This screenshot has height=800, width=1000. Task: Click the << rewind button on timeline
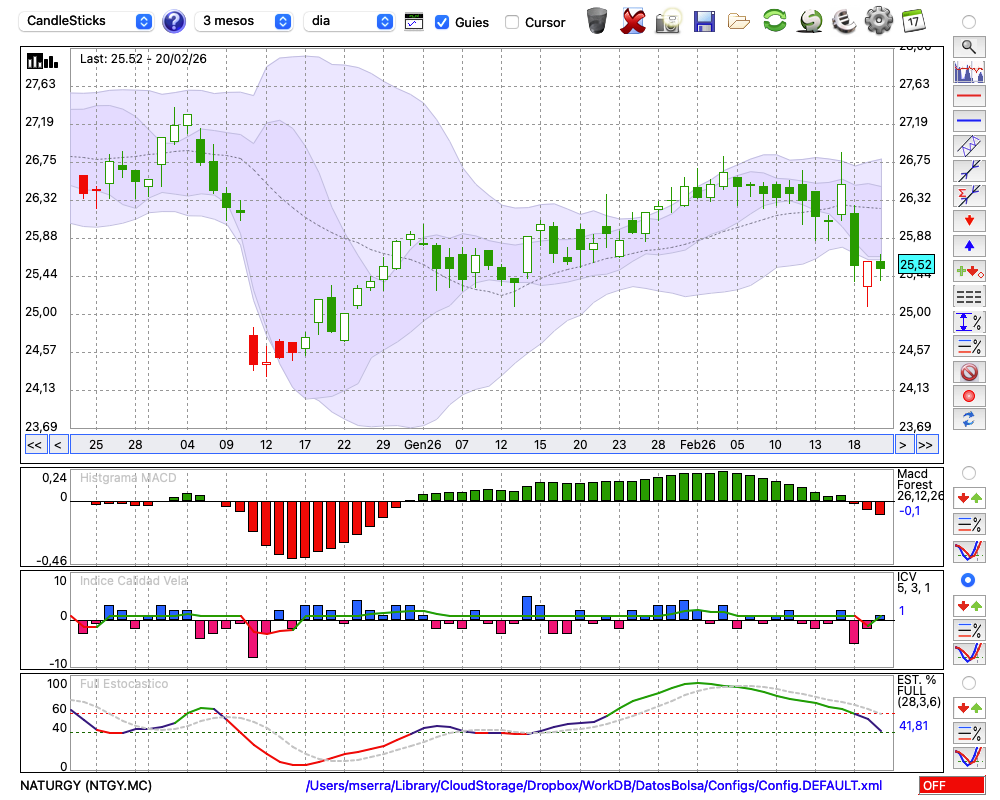point(34,445)
